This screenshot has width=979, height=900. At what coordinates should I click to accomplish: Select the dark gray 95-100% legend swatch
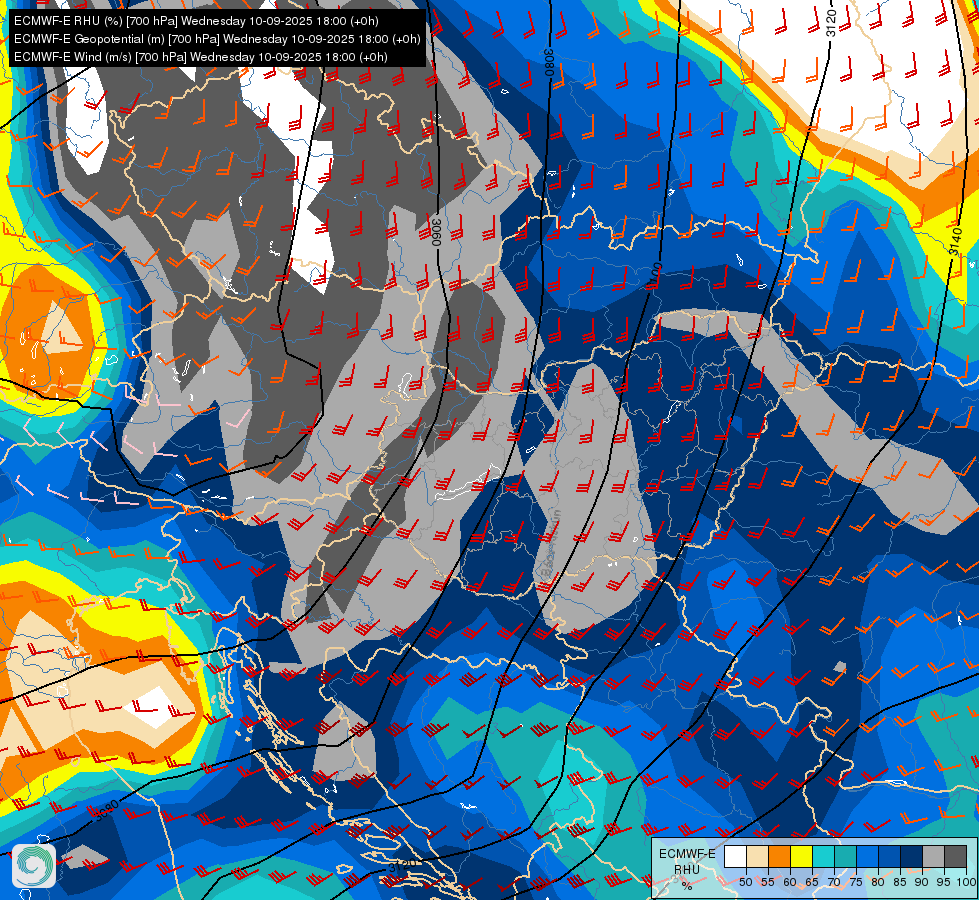point(955,856)
